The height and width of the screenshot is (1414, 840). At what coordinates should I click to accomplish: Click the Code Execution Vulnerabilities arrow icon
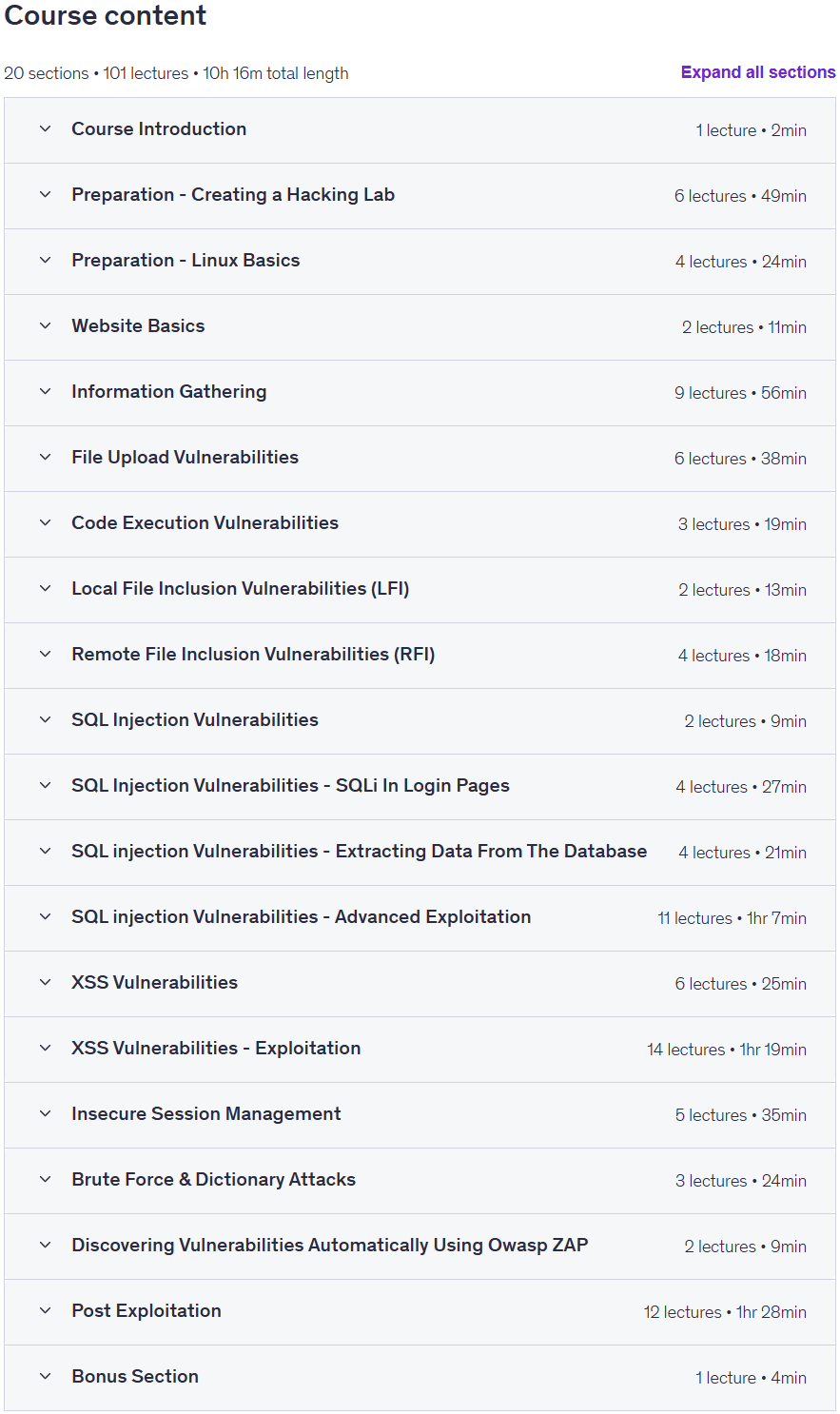click(45, 522)
